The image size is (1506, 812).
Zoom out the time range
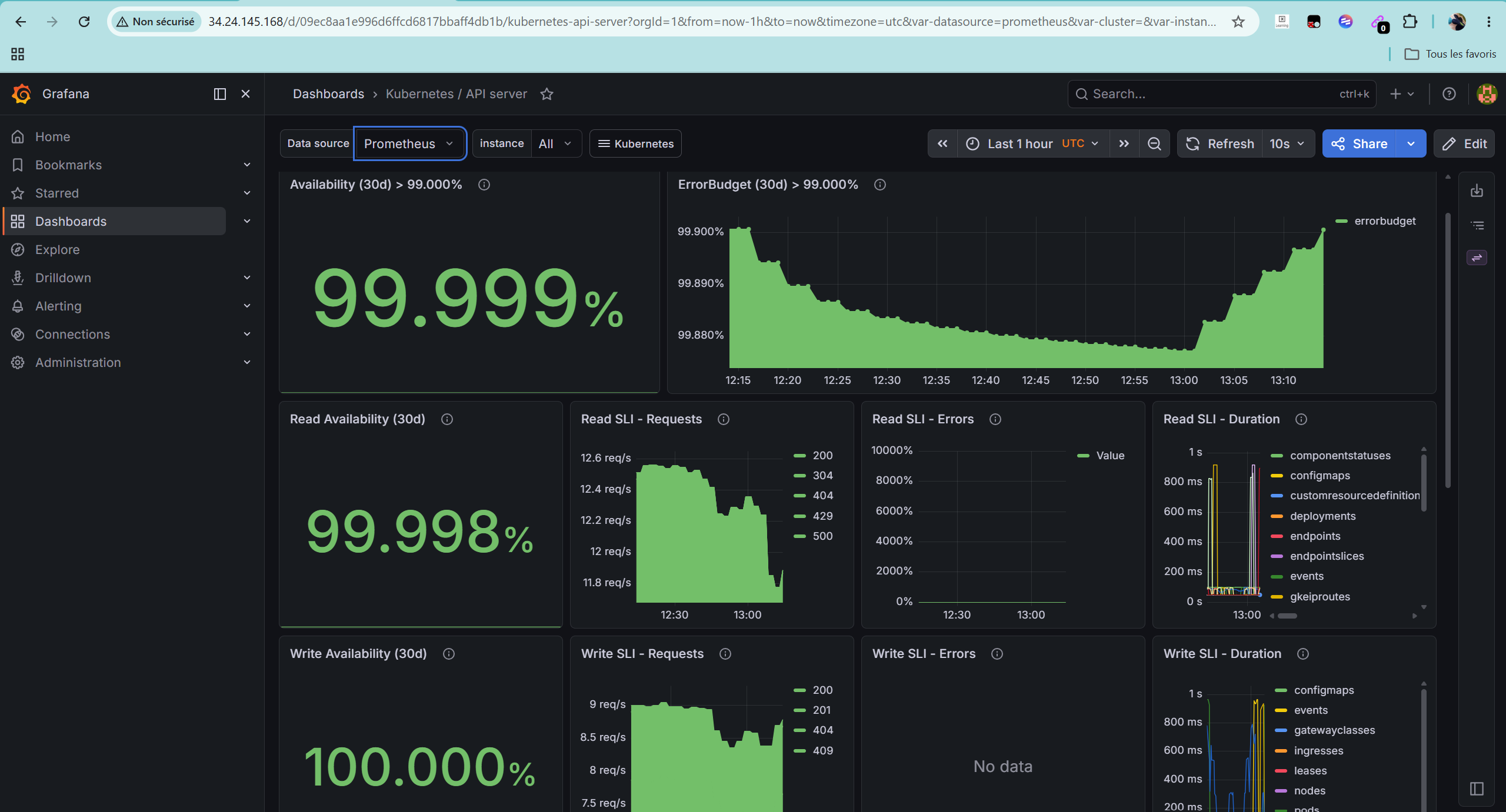1154,143
